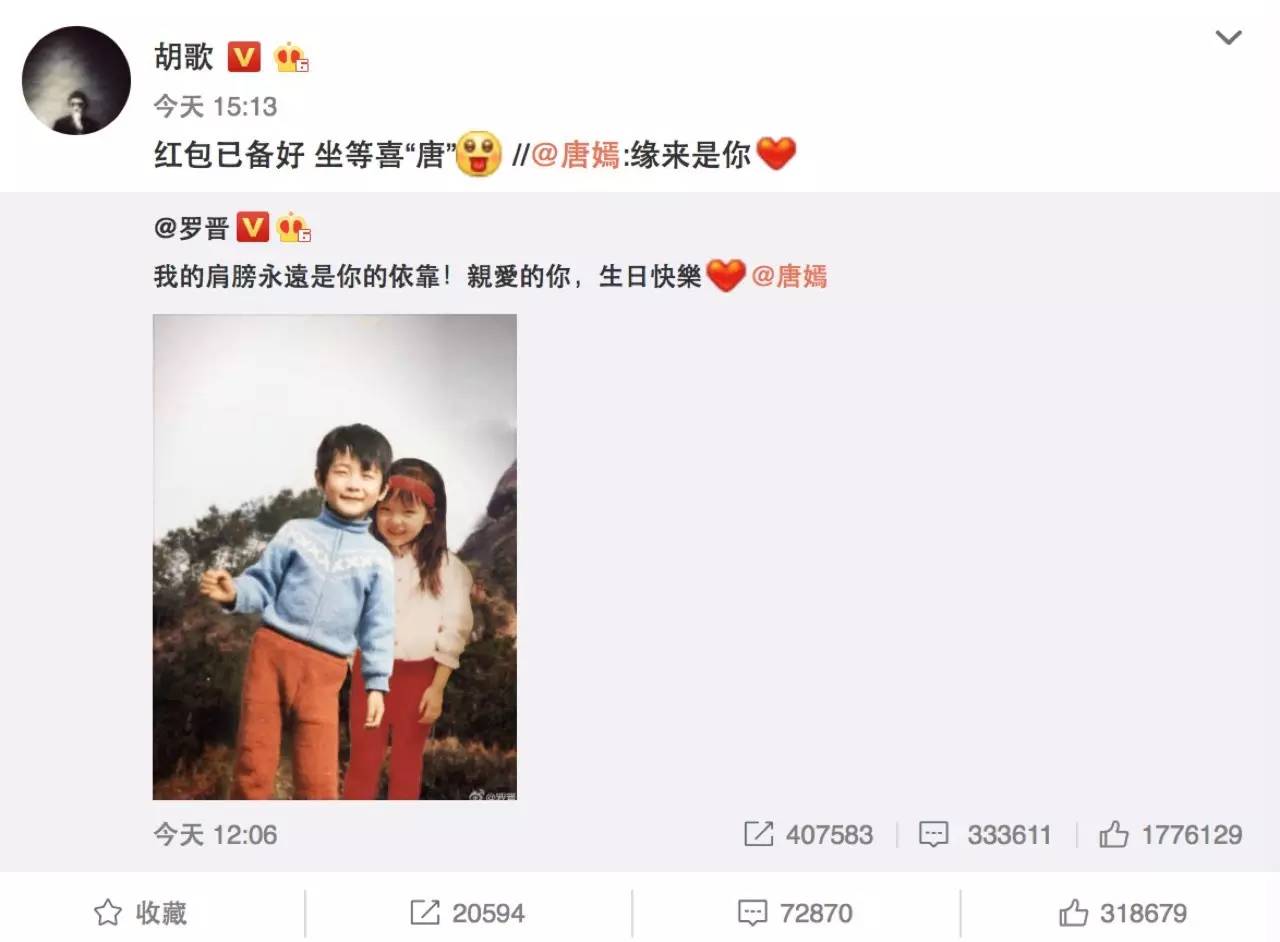Repost this post via the 20594 button
1280x942 pixels.
point(467,912)
